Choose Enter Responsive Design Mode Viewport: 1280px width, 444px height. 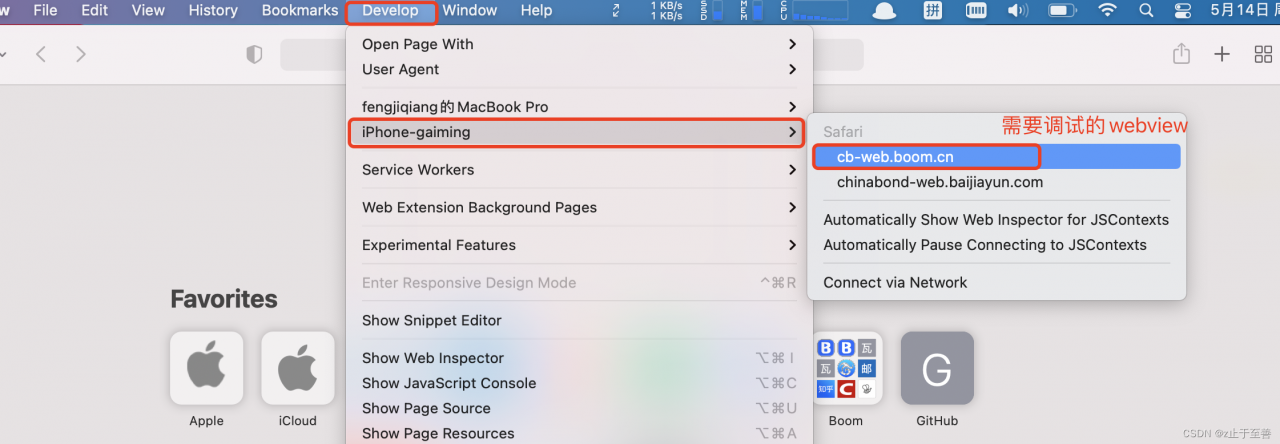(580, 283)
